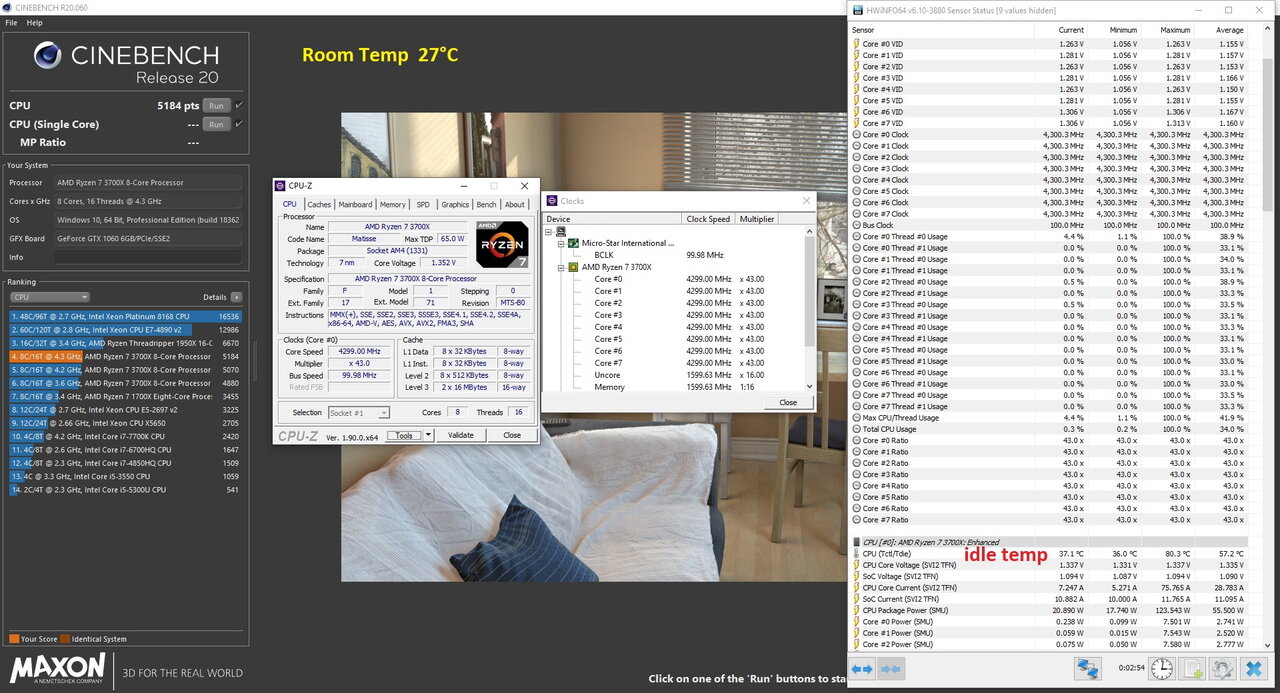Image resolution: width=1280 pixels, height=693 pixels.
Task: Click the Validate button in CPU-Z
Action: point(461,435)
